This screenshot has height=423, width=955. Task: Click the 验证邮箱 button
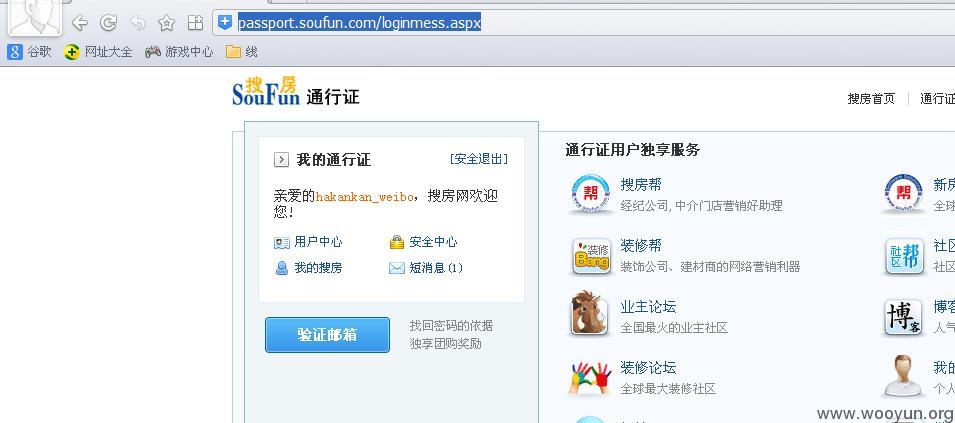[327, 335]
